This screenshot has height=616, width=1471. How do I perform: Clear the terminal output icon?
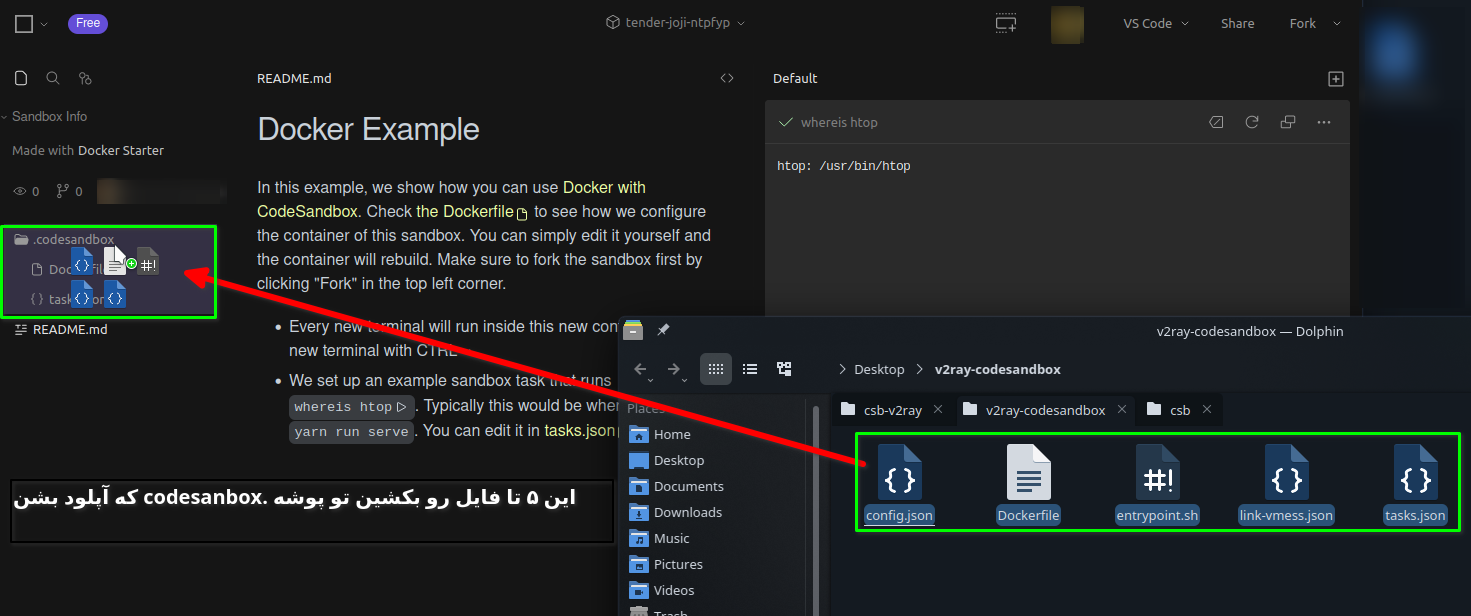[1216, 122]
